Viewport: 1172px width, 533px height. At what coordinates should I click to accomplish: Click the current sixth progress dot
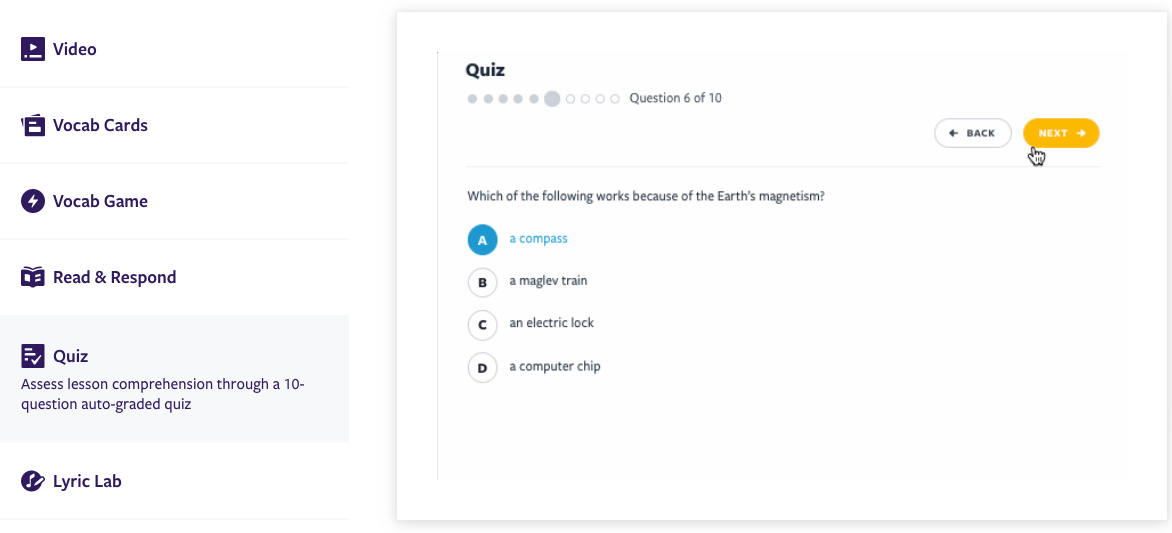coord(552,99)
